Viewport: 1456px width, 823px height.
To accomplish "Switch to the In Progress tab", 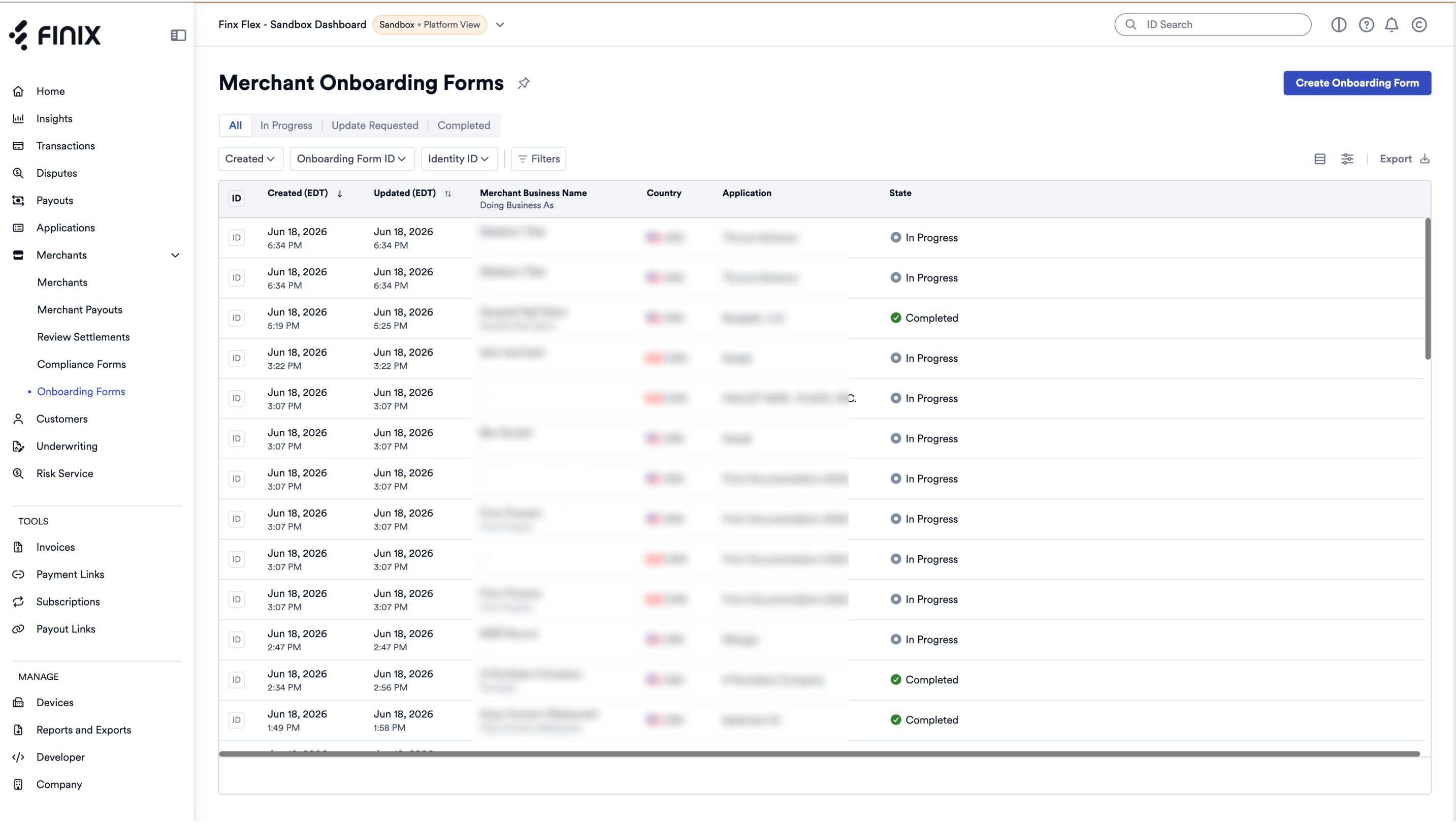I will (286, 125).
